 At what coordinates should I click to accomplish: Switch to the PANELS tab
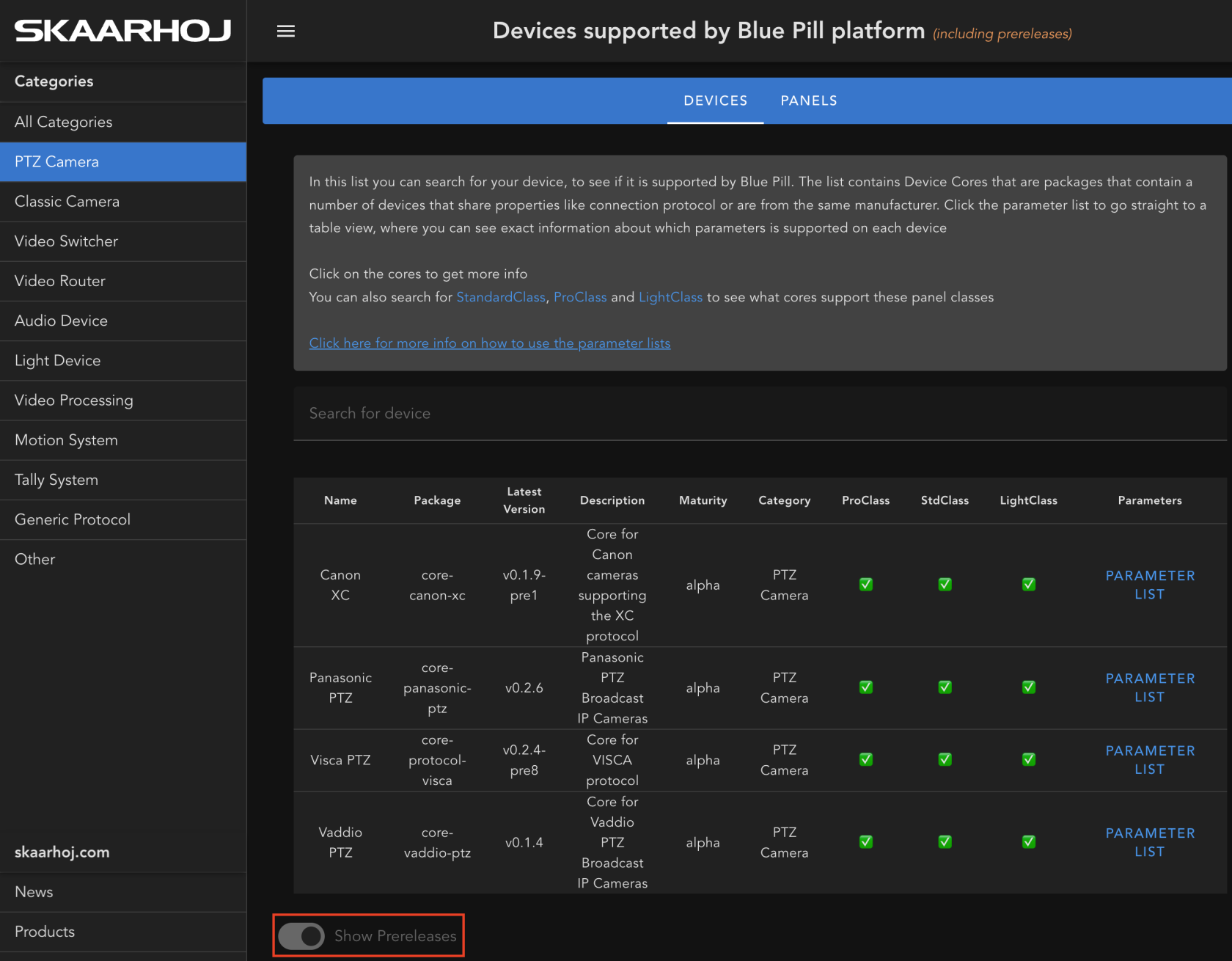click(809, 101)
